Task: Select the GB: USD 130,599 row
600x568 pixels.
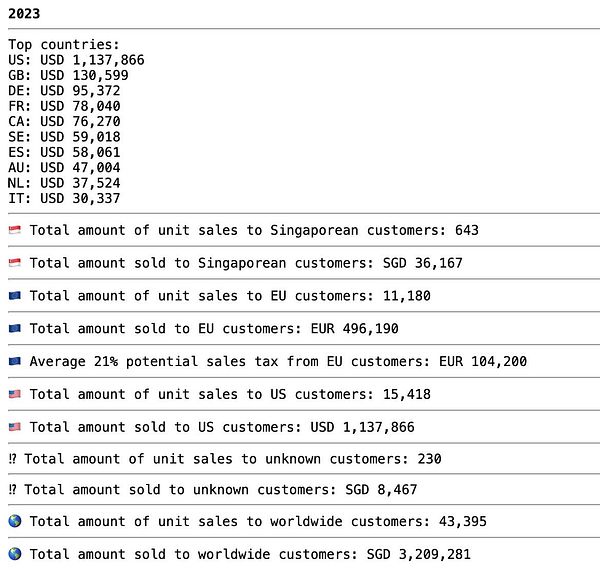Action: tap(68, 75)
